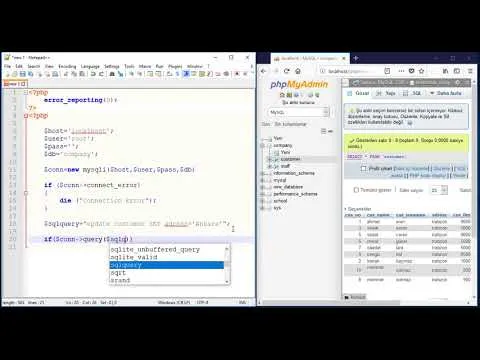Check the Tümünü göster checkbox

point(356,190)
